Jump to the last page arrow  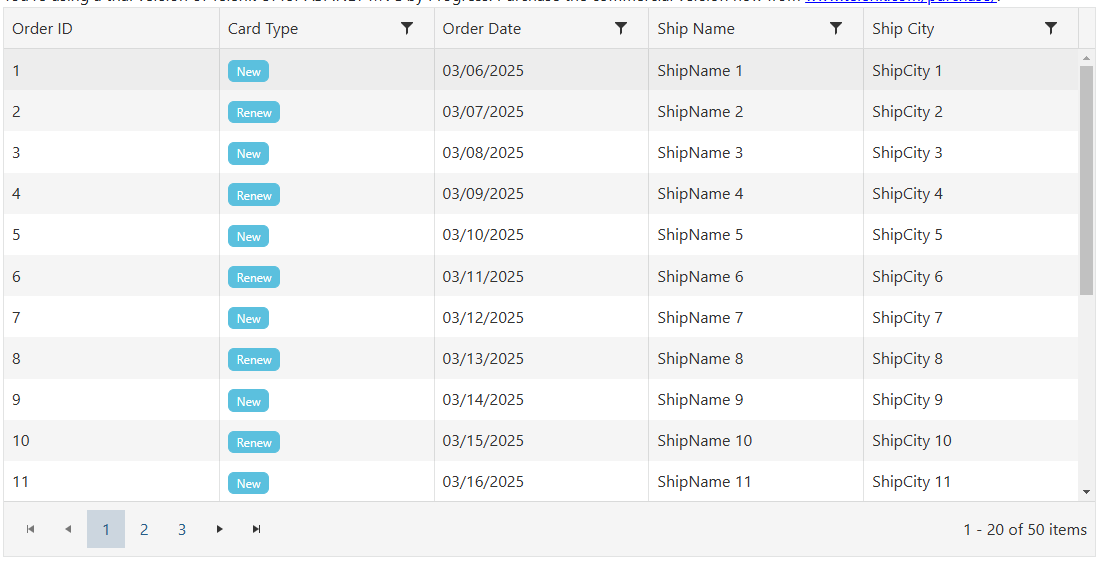pyautogui.click(x=257, y=529)
